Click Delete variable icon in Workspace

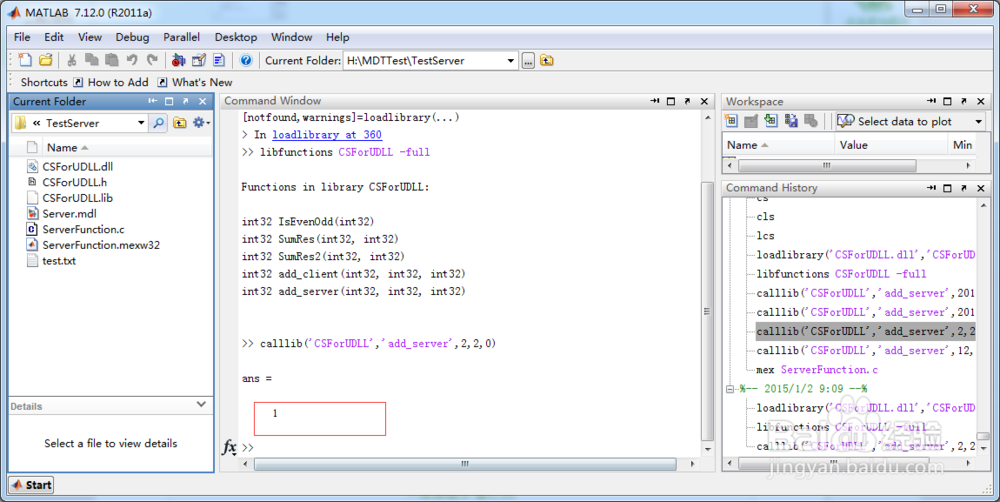pos(811,121)
